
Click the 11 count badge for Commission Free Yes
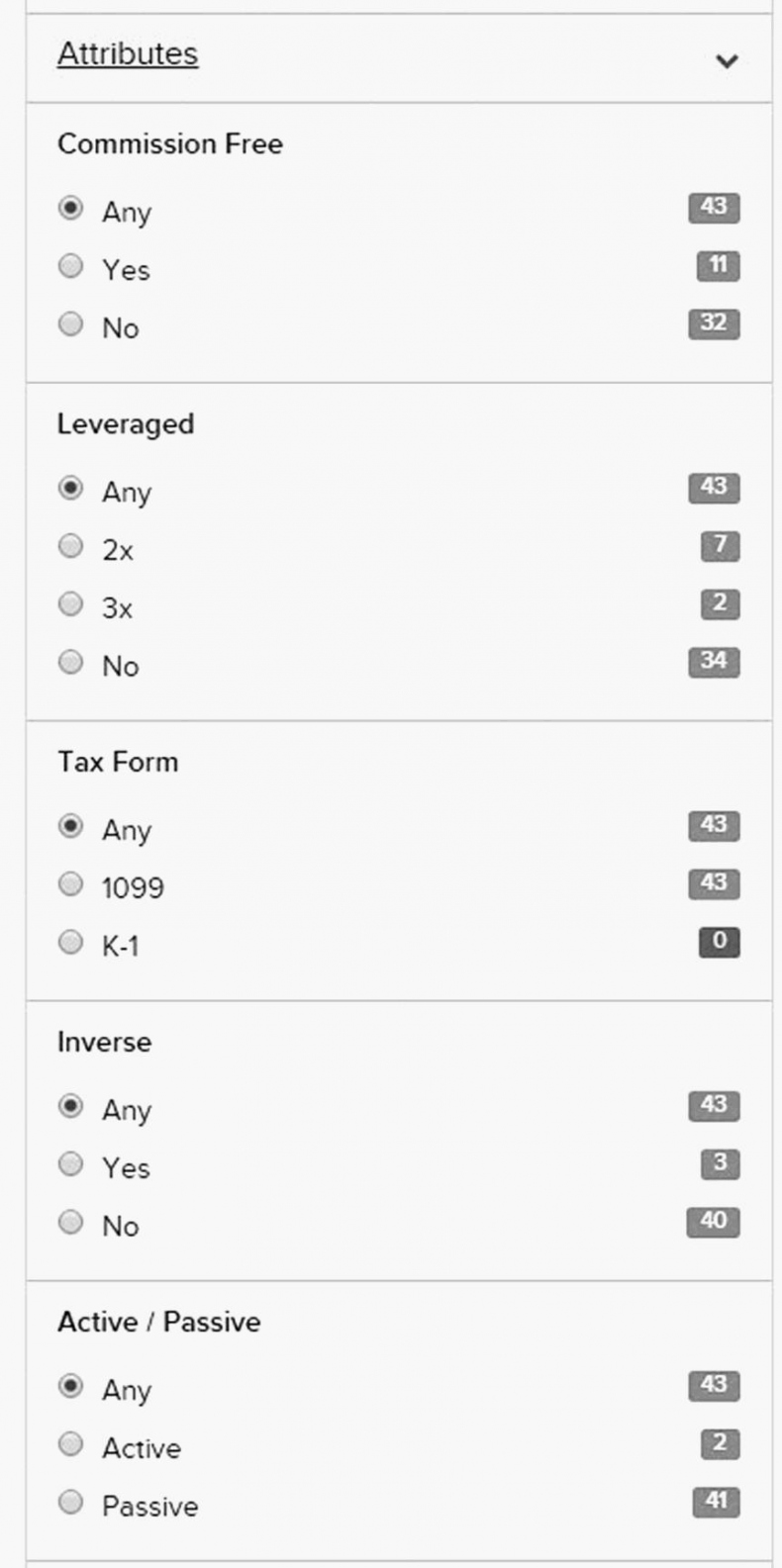718,265
